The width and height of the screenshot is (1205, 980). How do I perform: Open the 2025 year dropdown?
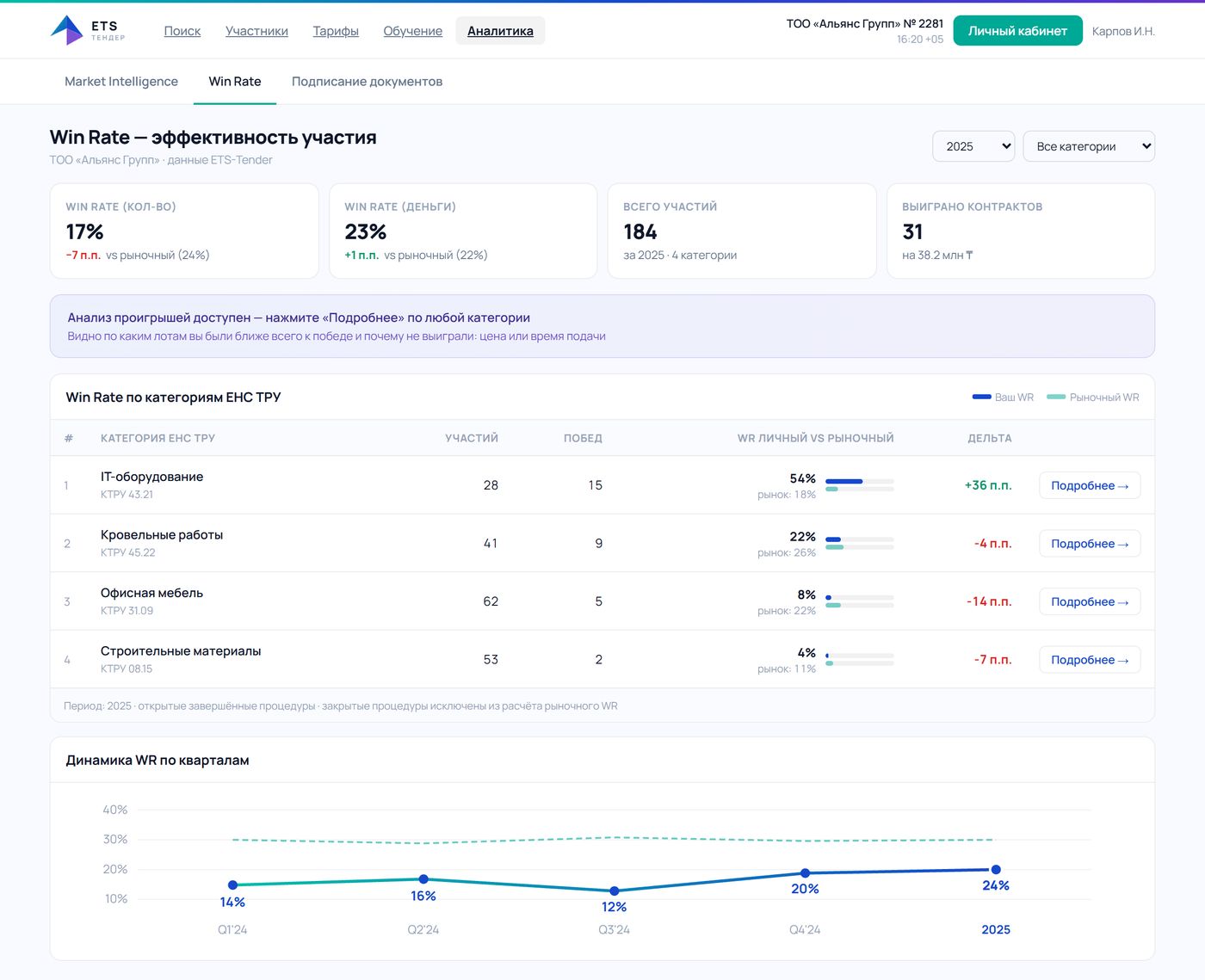[x=973, y=146]
